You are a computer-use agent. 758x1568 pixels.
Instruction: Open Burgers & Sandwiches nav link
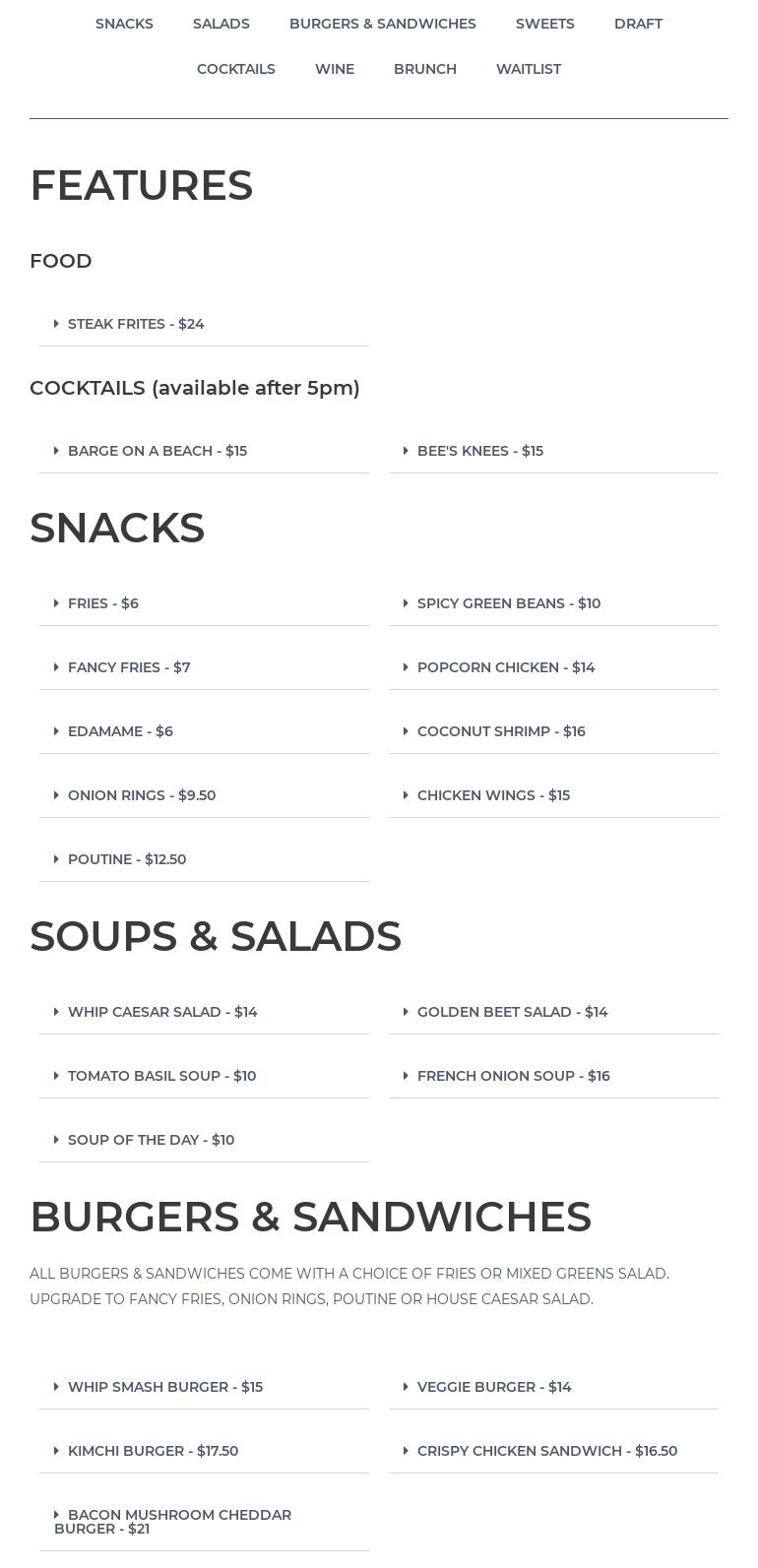point(383,24)
